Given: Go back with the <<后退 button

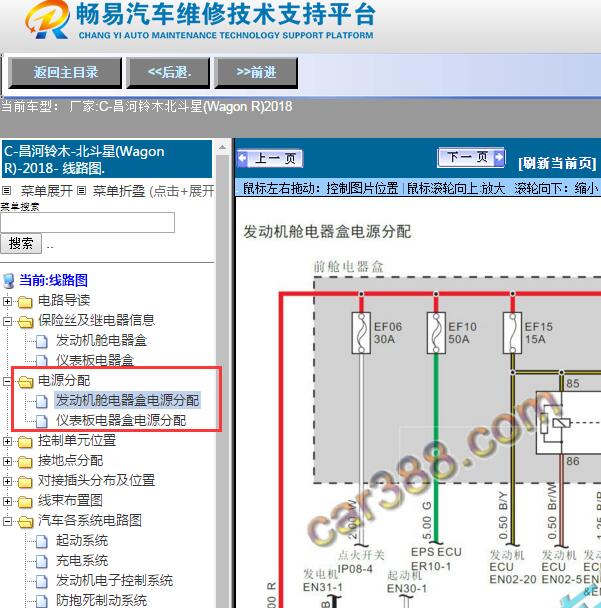Looking at the screenshot, I should pyautogui.click(x=168, y=73).
